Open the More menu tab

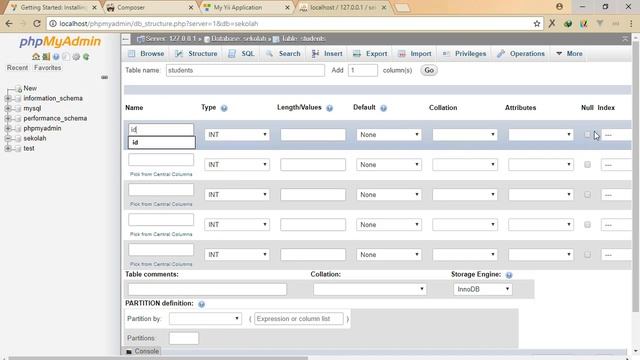[569, 54]
